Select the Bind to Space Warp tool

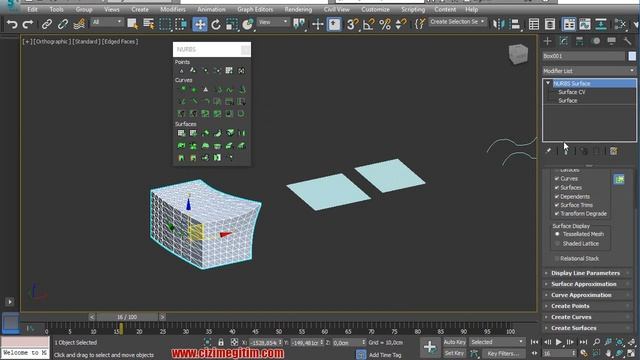pos(79,24)
